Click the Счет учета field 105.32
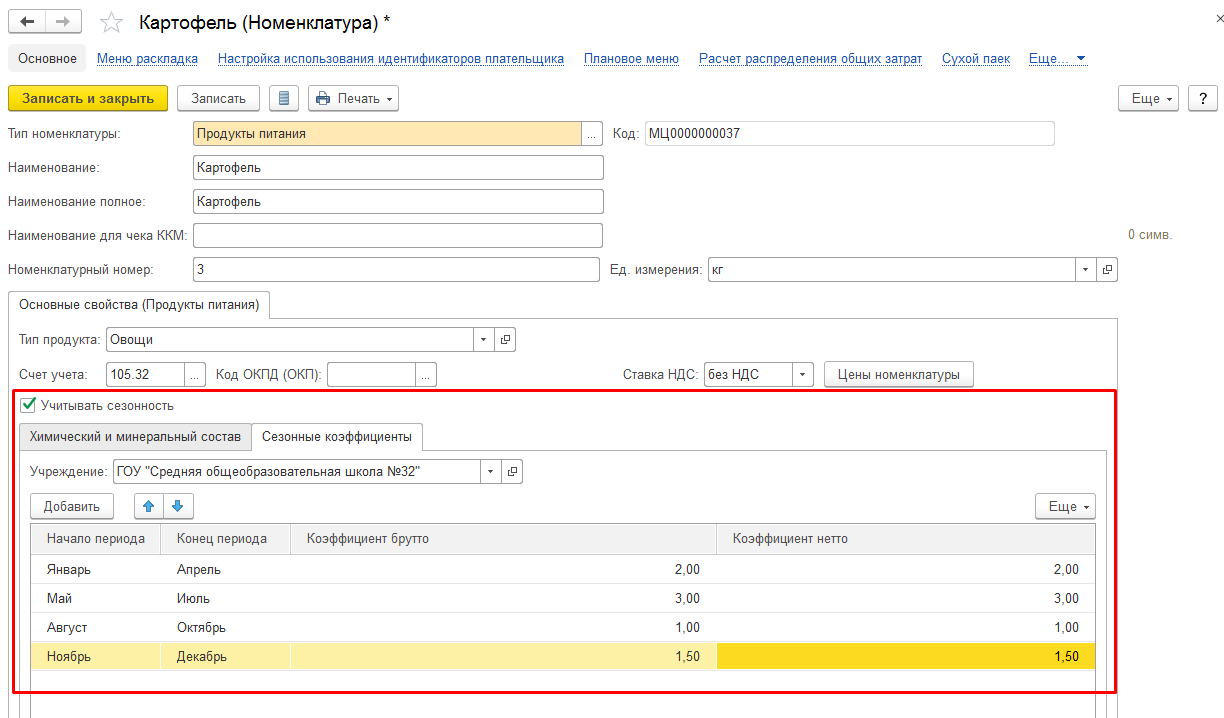Screen dimensions: 1224x718 (x=145, y=375)
